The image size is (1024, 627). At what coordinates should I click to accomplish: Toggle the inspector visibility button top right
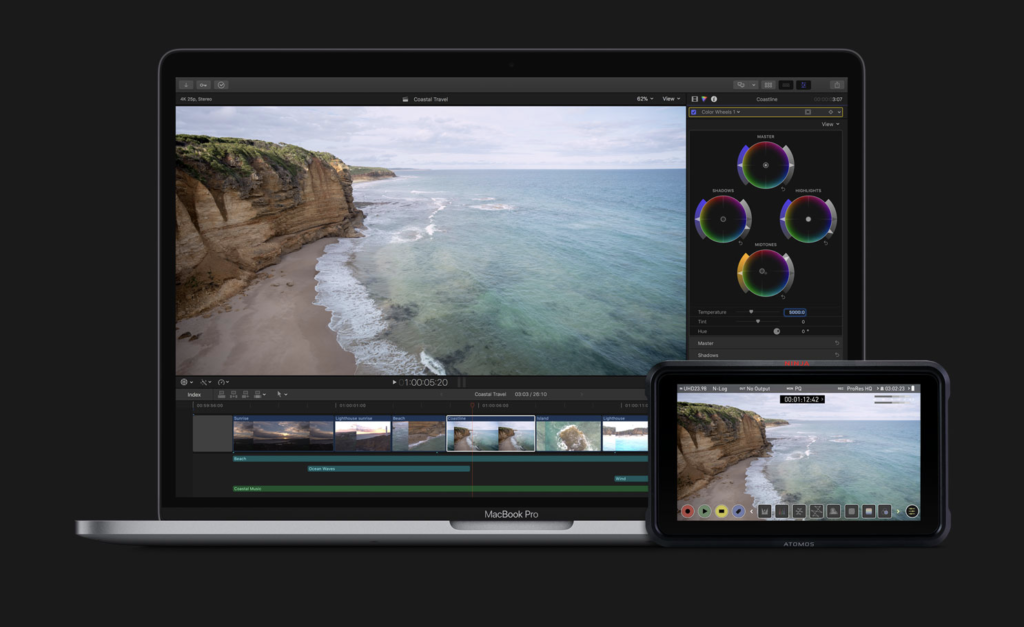point(804,84)
